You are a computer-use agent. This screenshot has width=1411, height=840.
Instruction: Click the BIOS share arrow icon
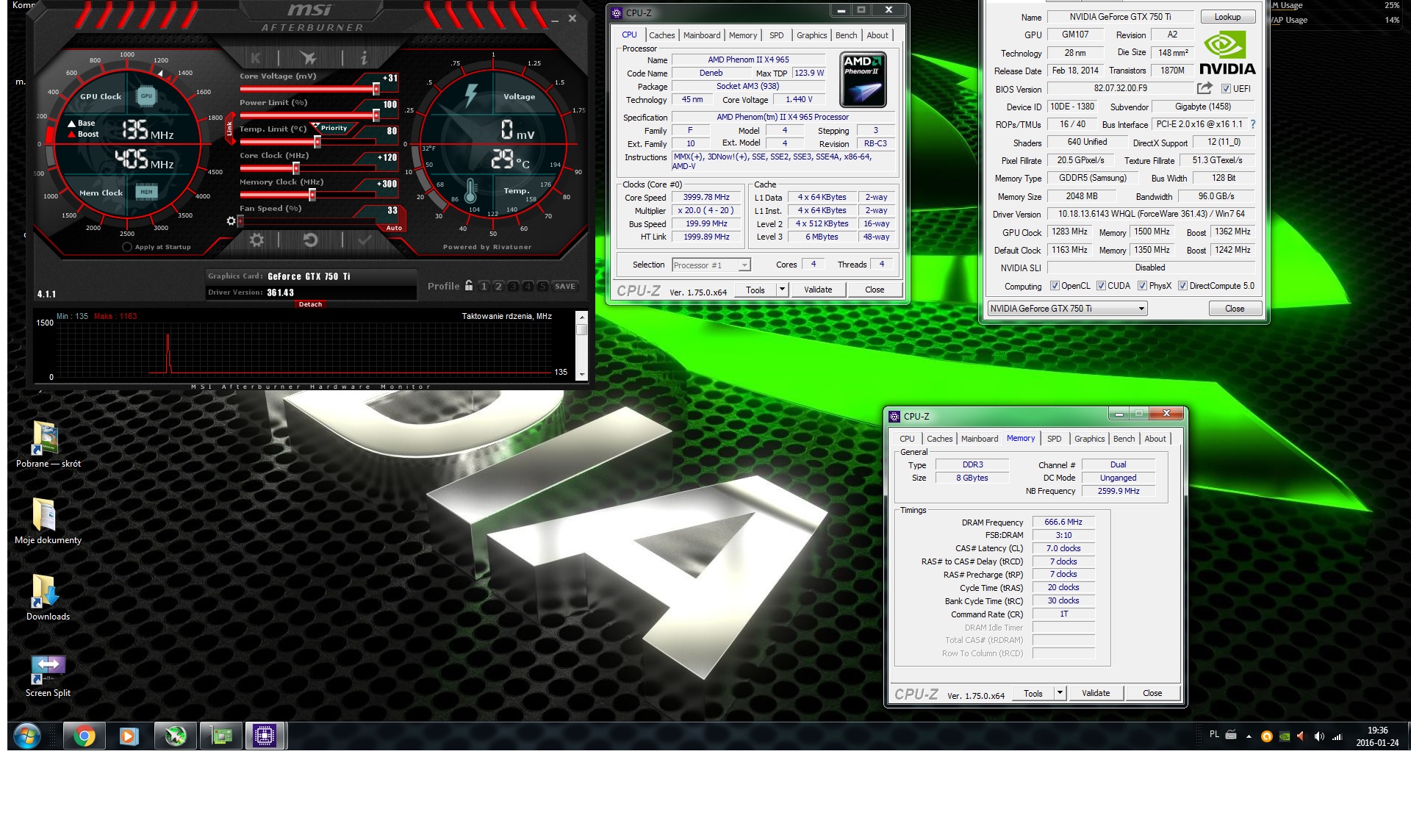(x=1204, y=88)
